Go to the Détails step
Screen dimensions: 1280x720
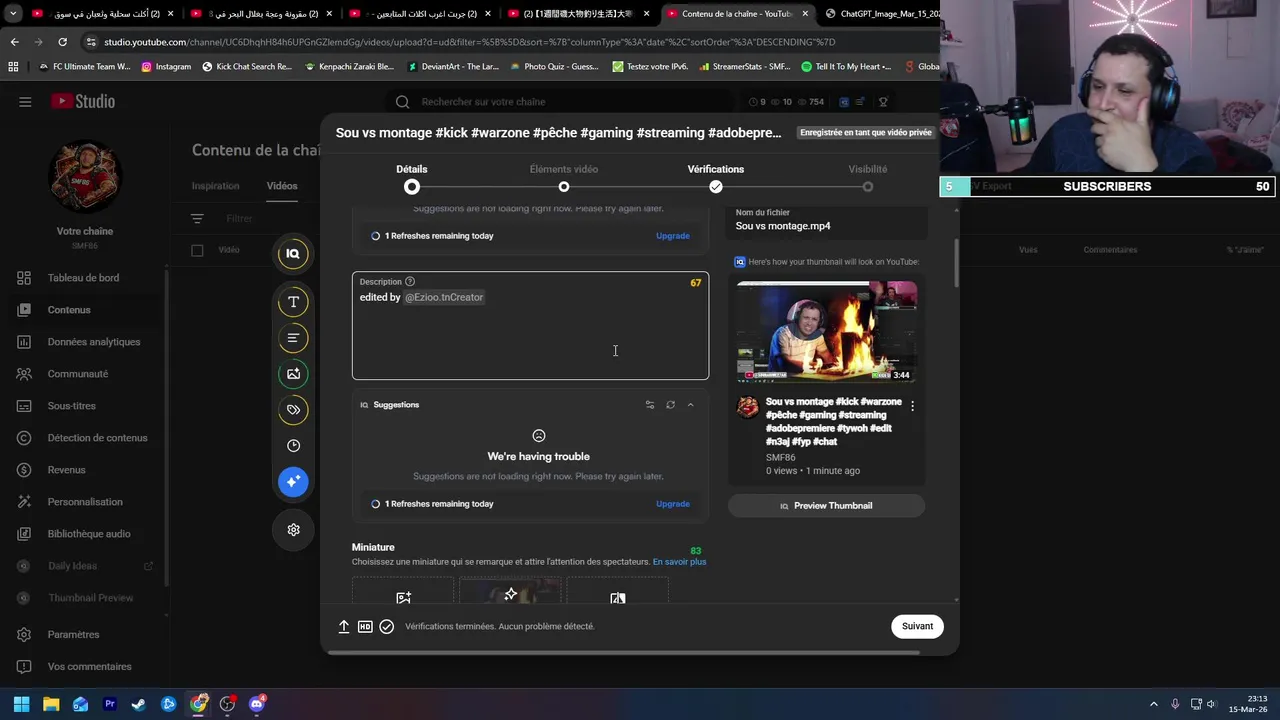coord(411,178)
